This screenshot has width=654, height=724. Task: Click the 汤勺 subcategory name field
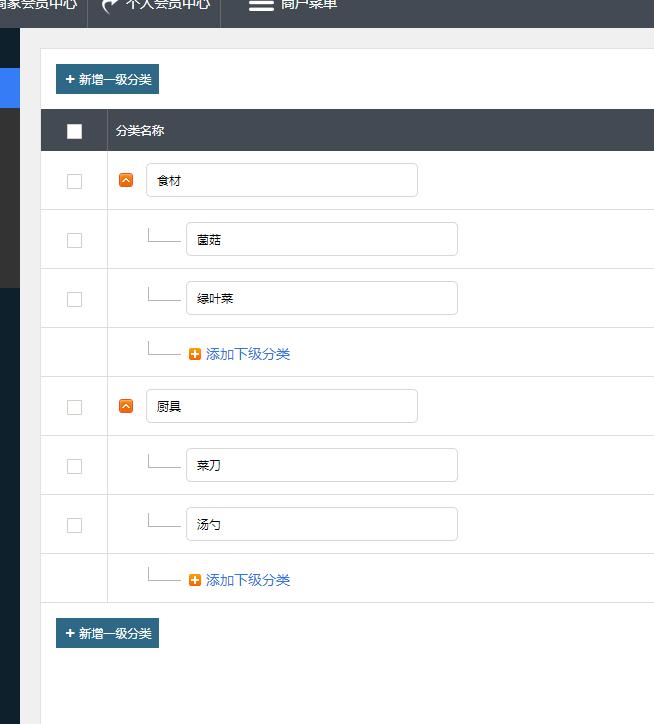tap(322, 524)
